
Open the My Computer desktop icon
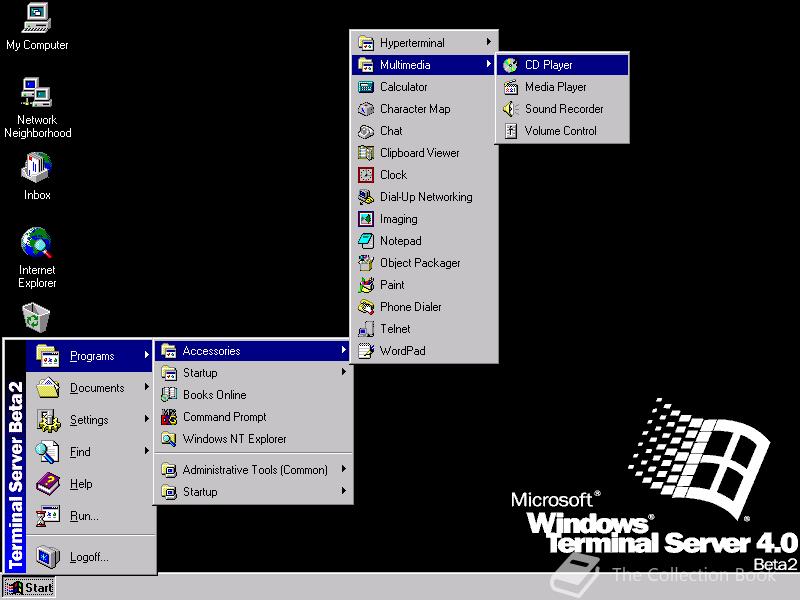pyautogui.click(x=37, y=27)
